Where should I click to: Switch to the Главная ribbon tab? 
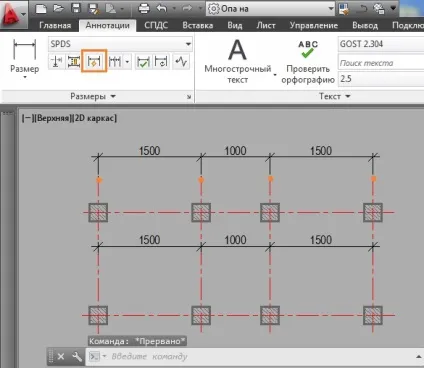tap(55, 25)
